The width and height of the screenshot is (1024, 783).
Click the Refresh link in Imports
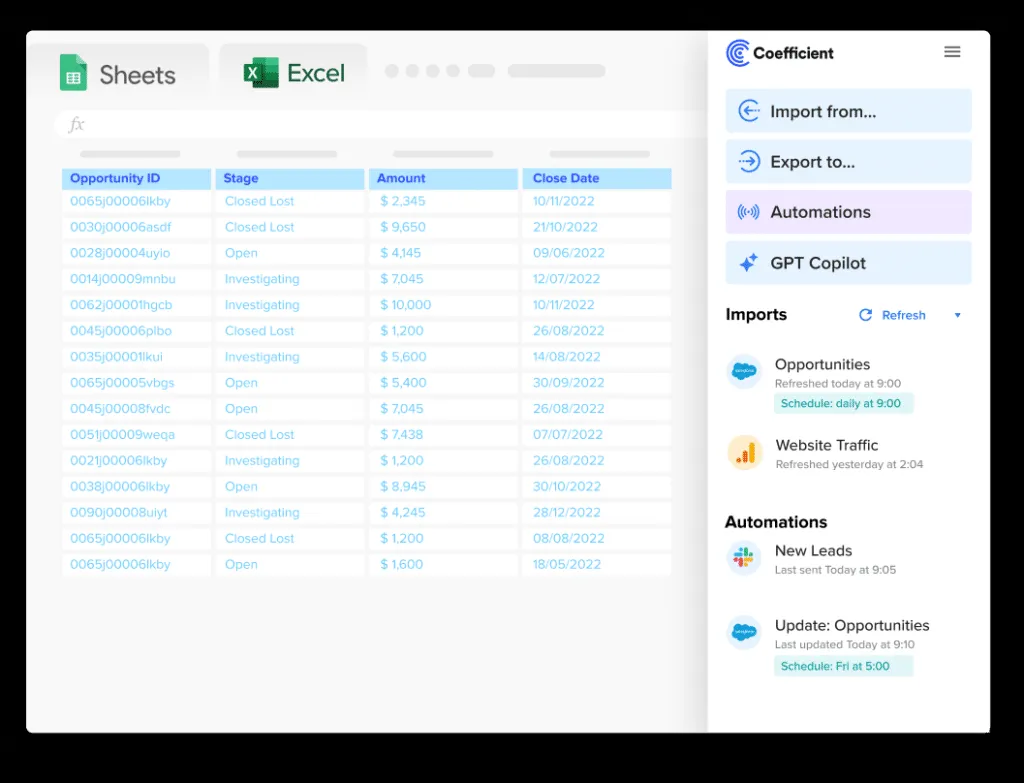[903, 315]
